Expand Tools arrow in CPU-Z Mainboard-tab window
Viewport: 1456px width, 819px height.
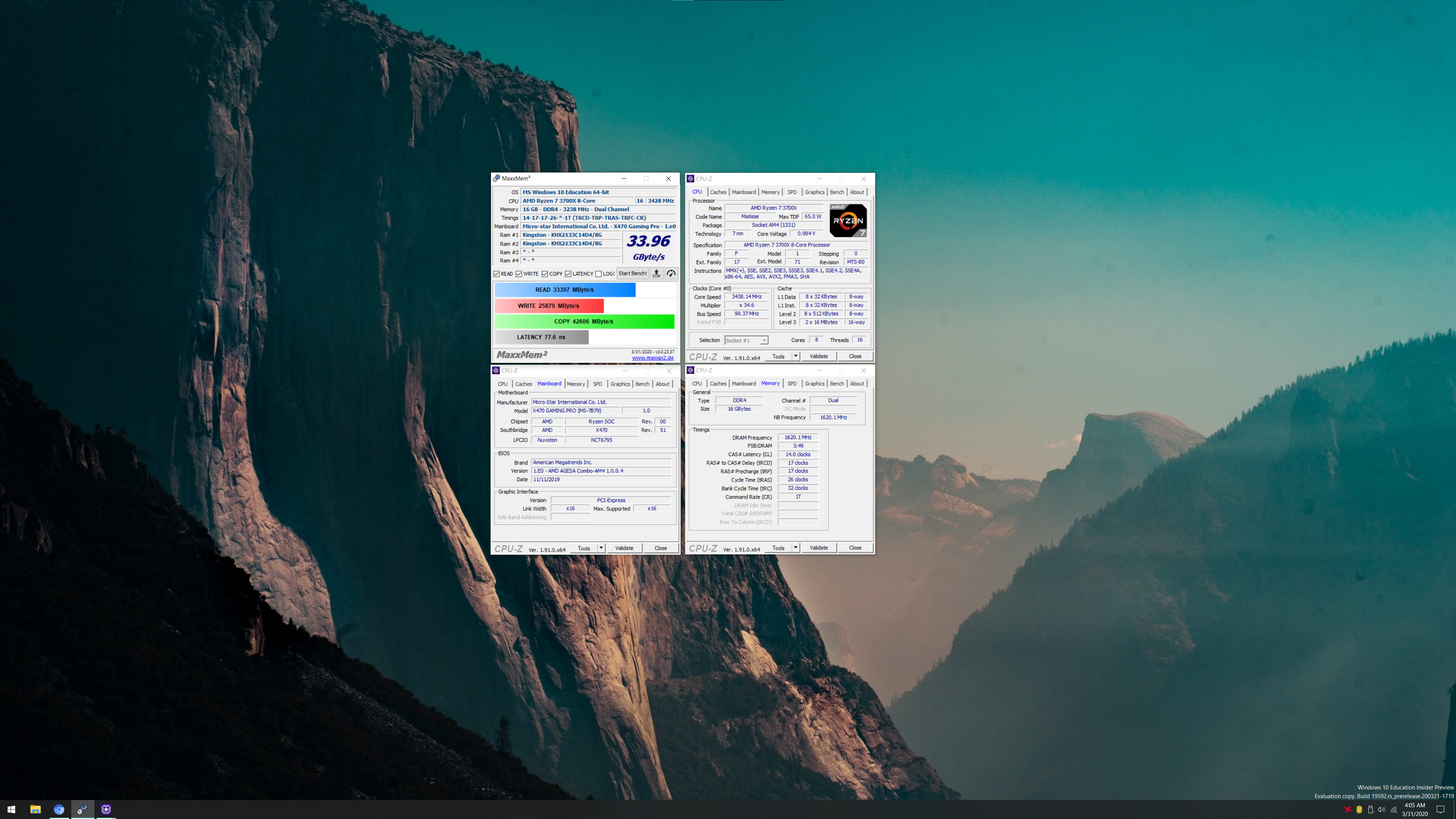click(x=601, y=548)
